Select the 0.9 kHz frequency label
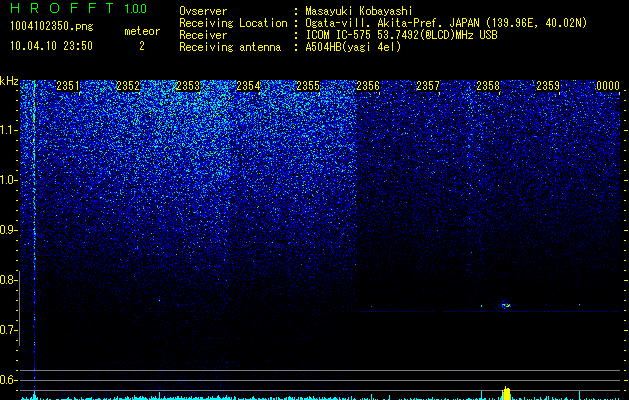The height and width of the screenshot is (400, 629). tap(8, 230)
